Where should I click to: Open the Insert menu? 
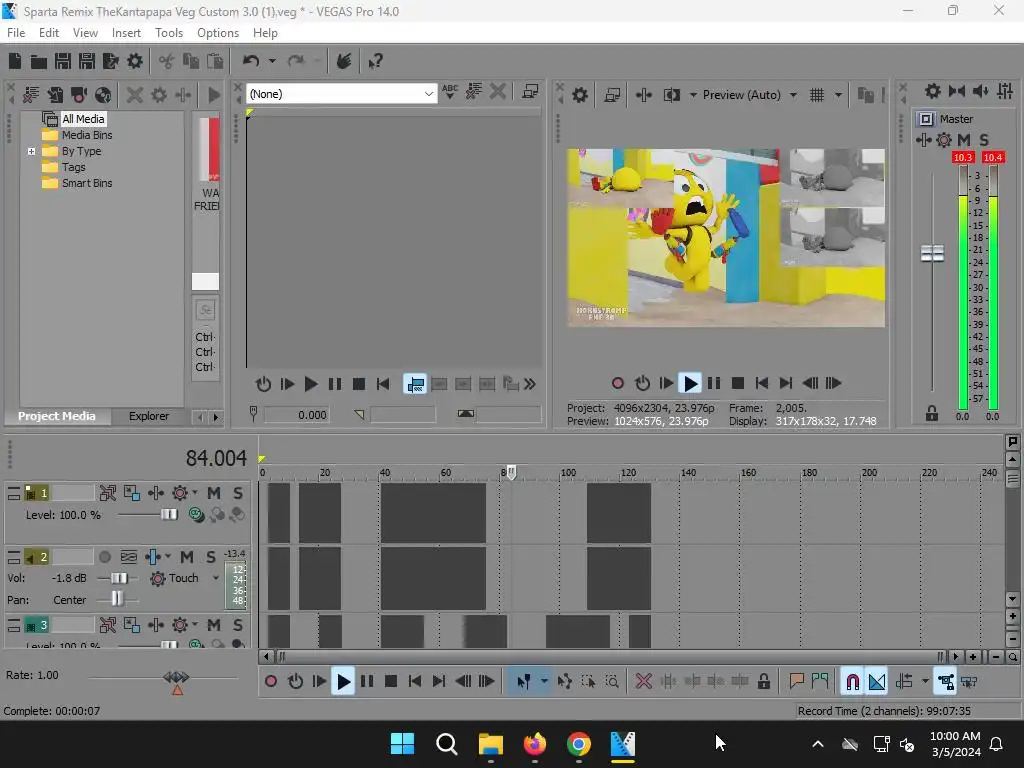click(x=126, y=33)
